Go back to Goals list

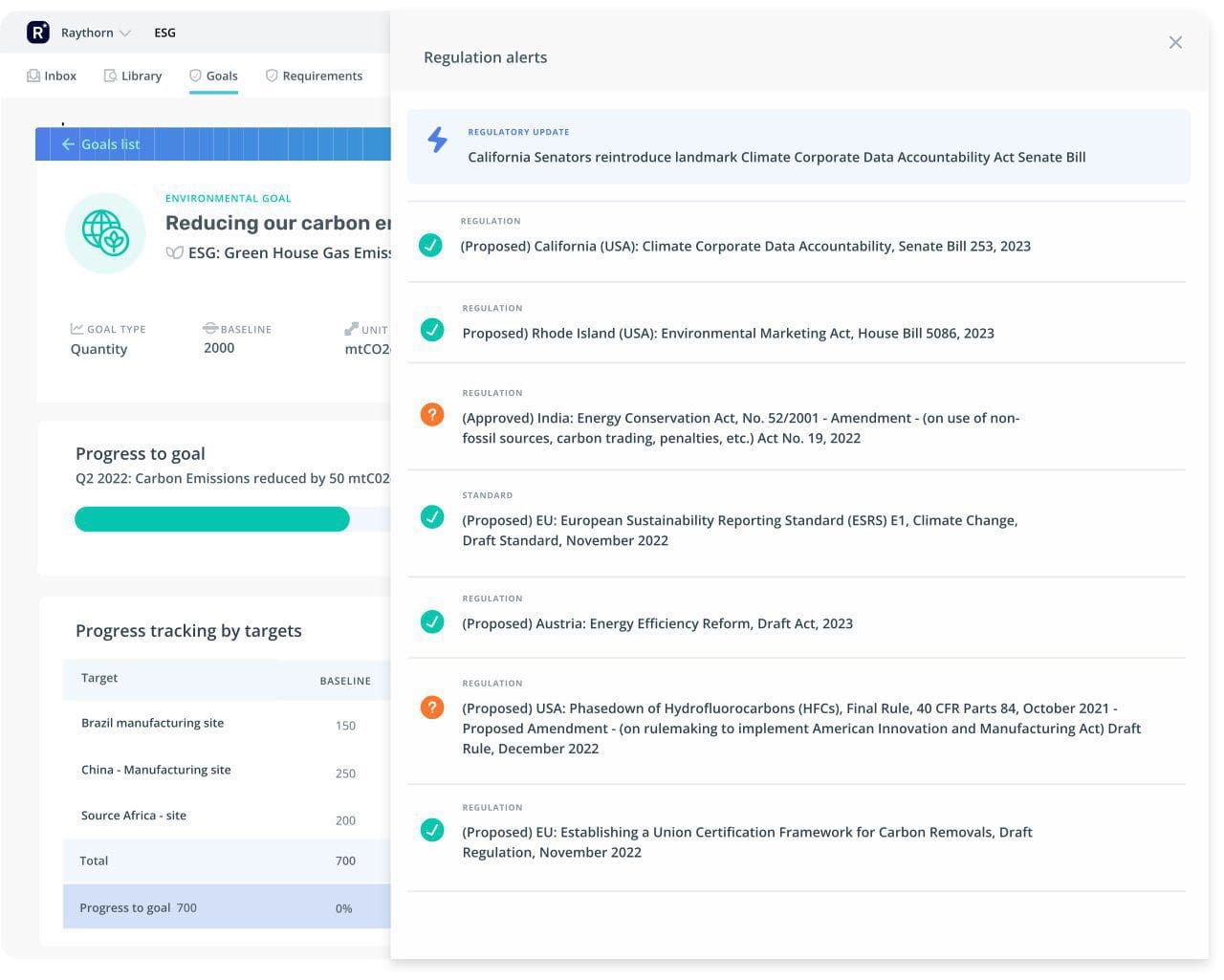(x=101, y=144)
